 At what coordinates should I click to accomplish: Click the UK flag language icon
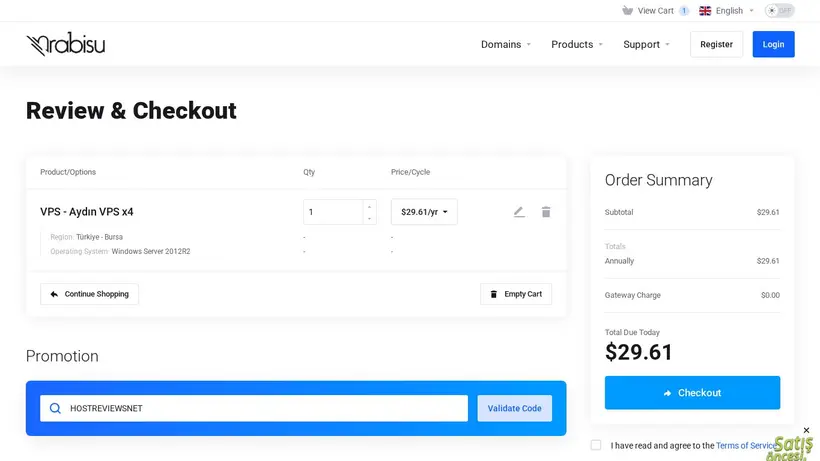(x=705, y=10)
